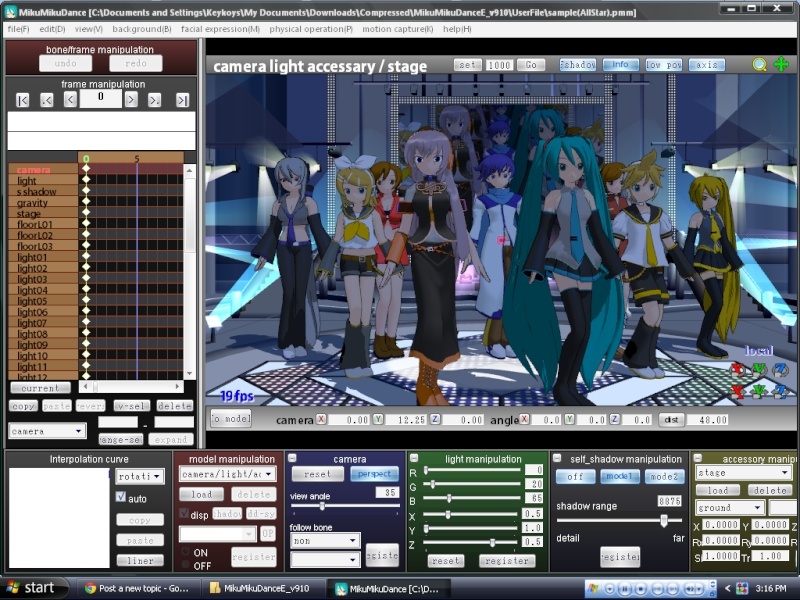Click the 'to model' button
Screen dimensions: 800x600
pyautogui.click(x=231, y=419)
